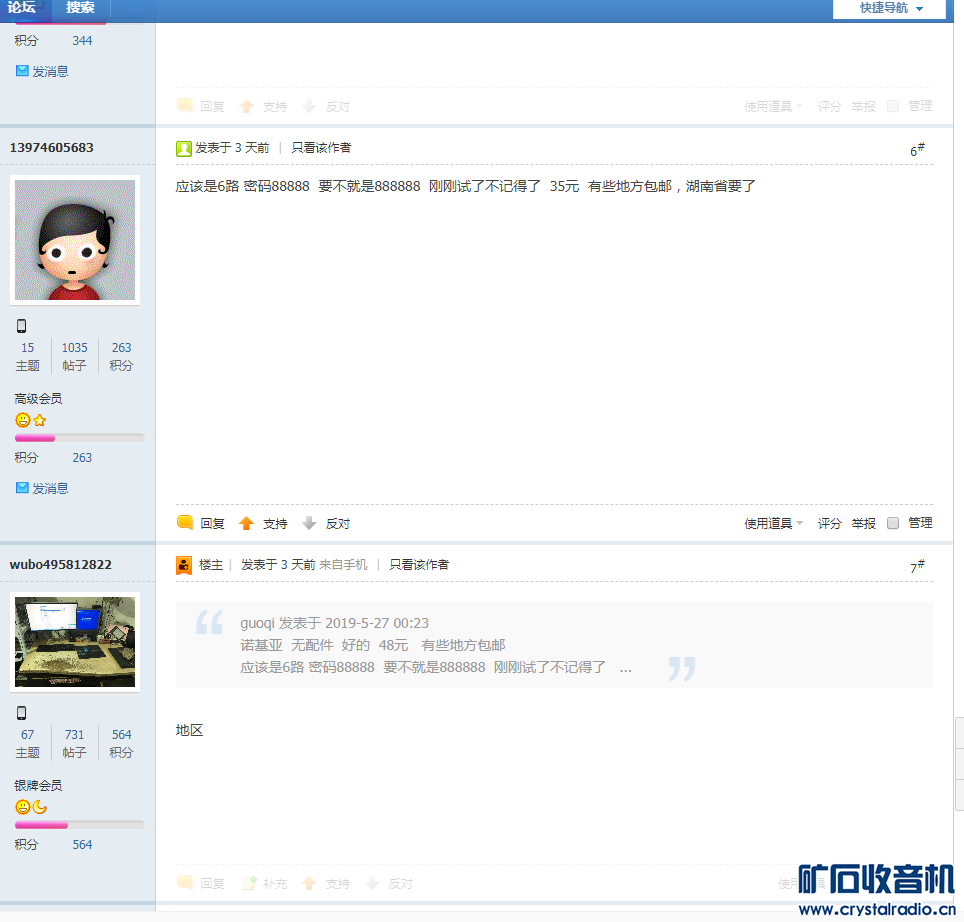Image resolution: width=964 pixels, height=922 pixels.
Task: Oppose post 6 with 反对
Action: [338, 524]
